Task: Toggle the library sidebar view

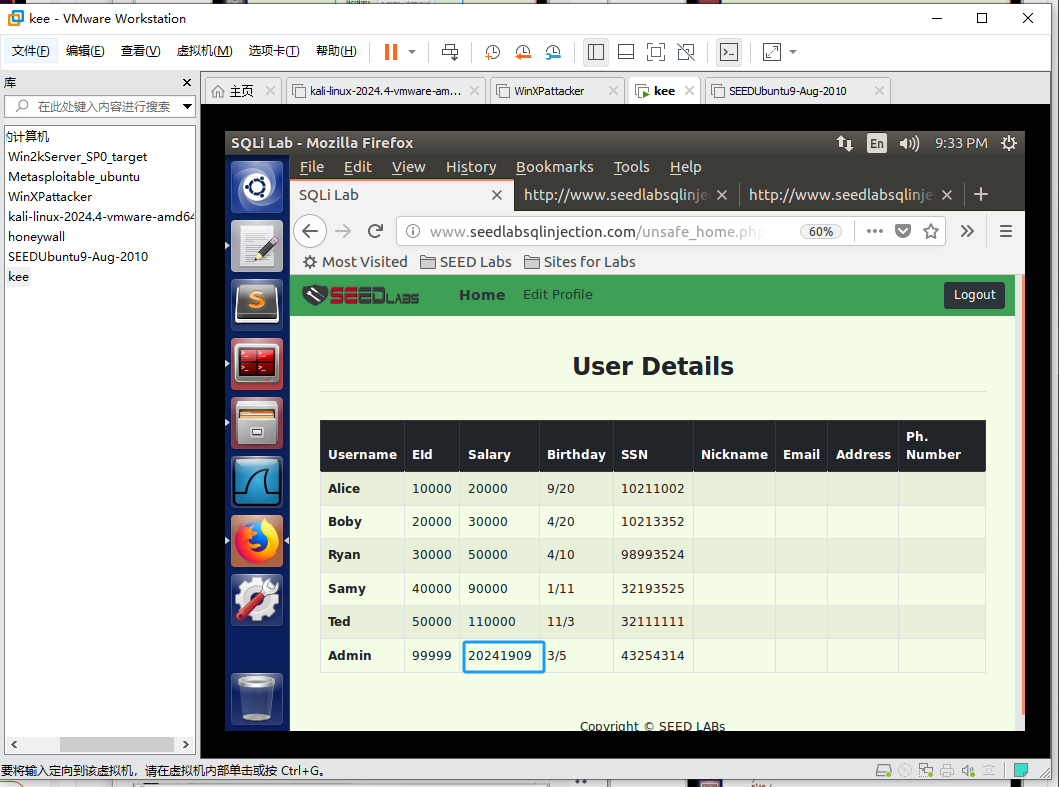Action: click(x=596, y=52)
